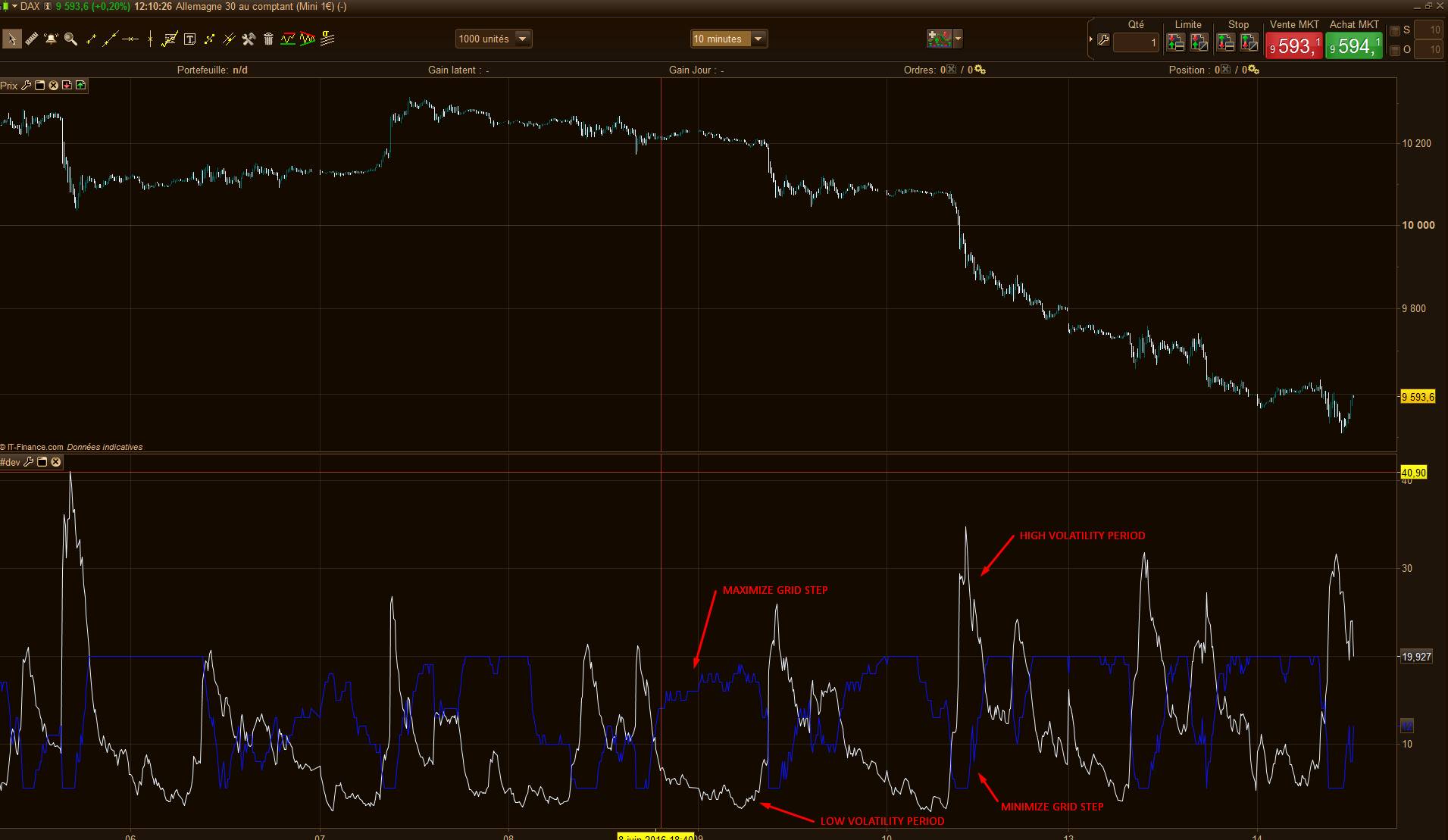Select the ruler measurement tool

[32, 39]
